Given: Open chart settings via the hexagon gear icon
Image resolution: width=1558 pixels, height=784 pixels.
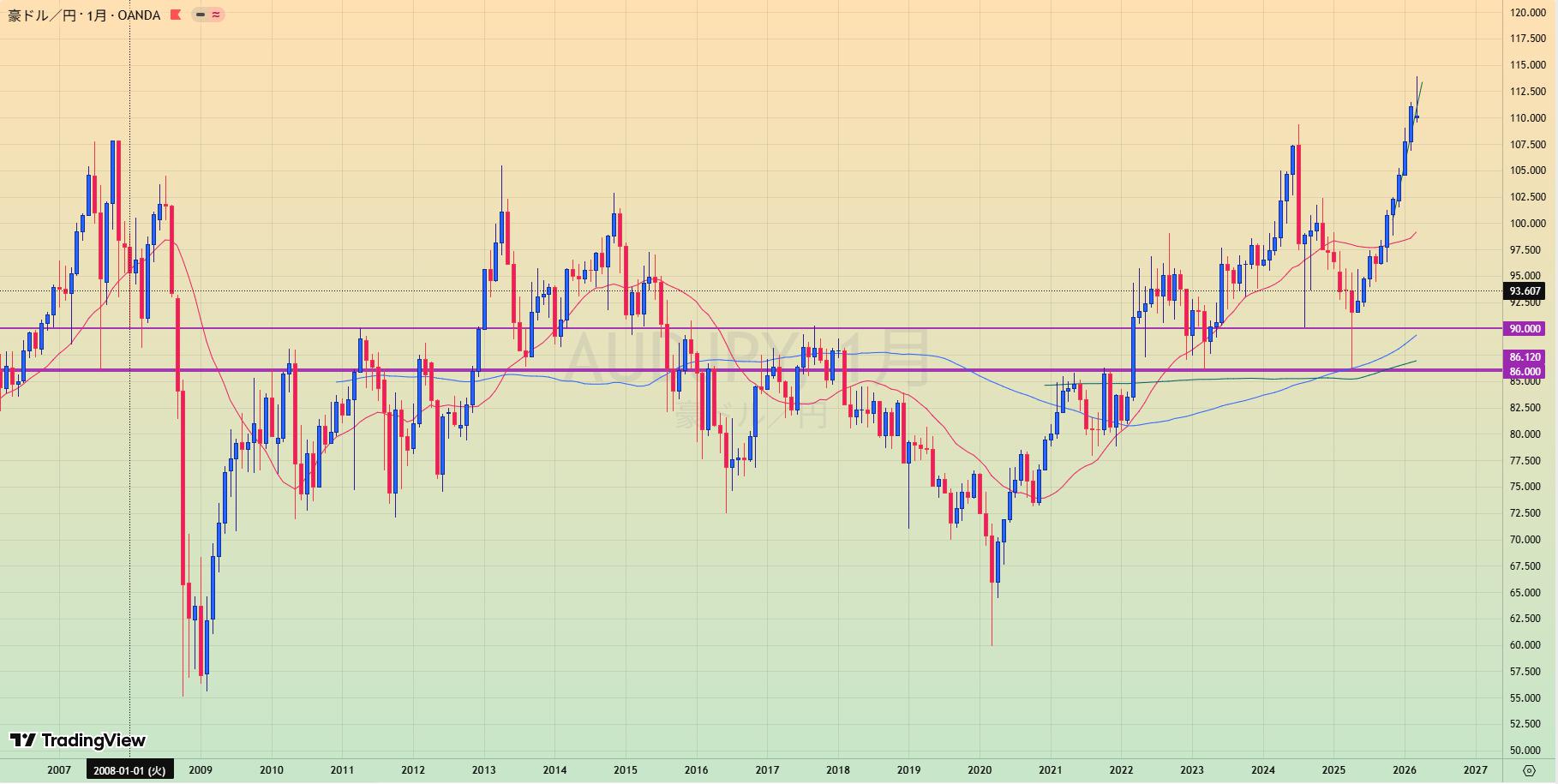Looking at the screenshot, I should 1529,770.
